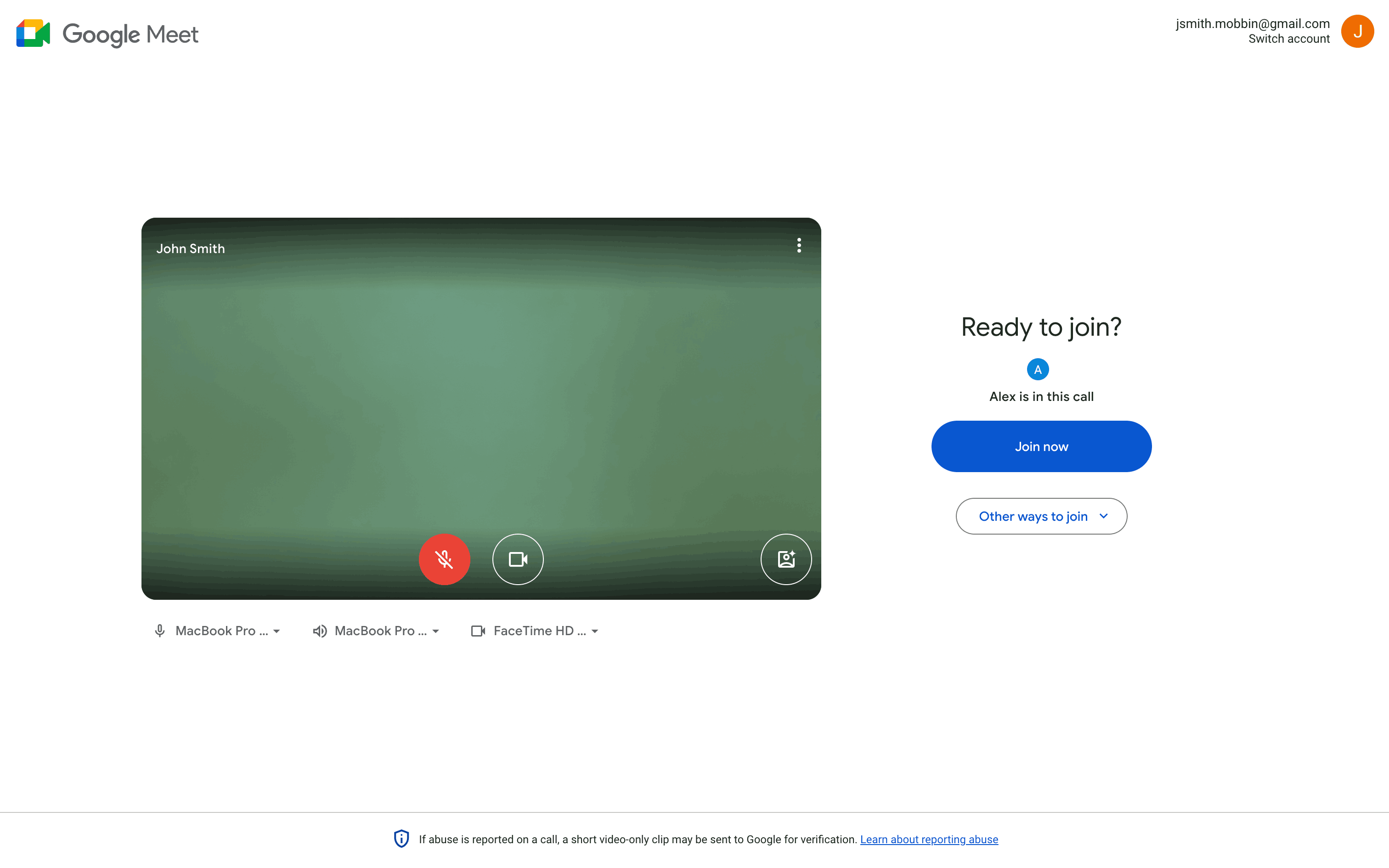
Task: Click the speaker icon beside MacBook Pro
Action: pyautogui.click(x=320, y=631)
